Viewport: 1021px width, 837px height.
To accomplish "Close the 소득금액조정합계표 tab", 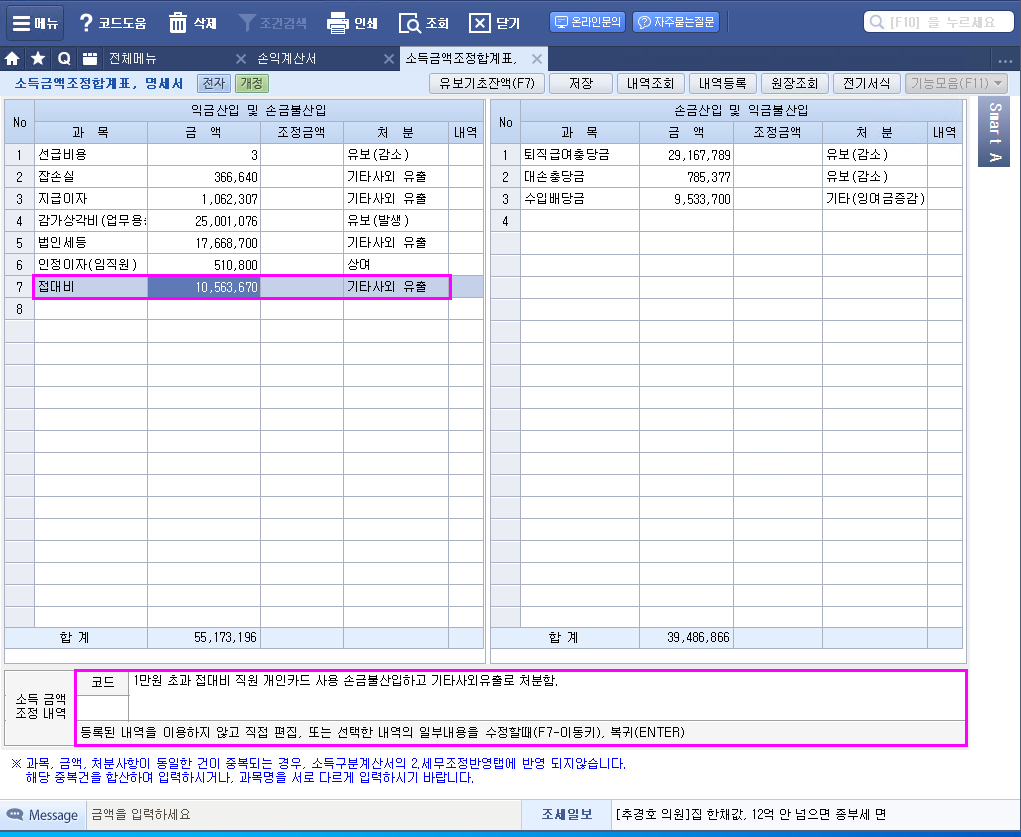I will (537, 59).
